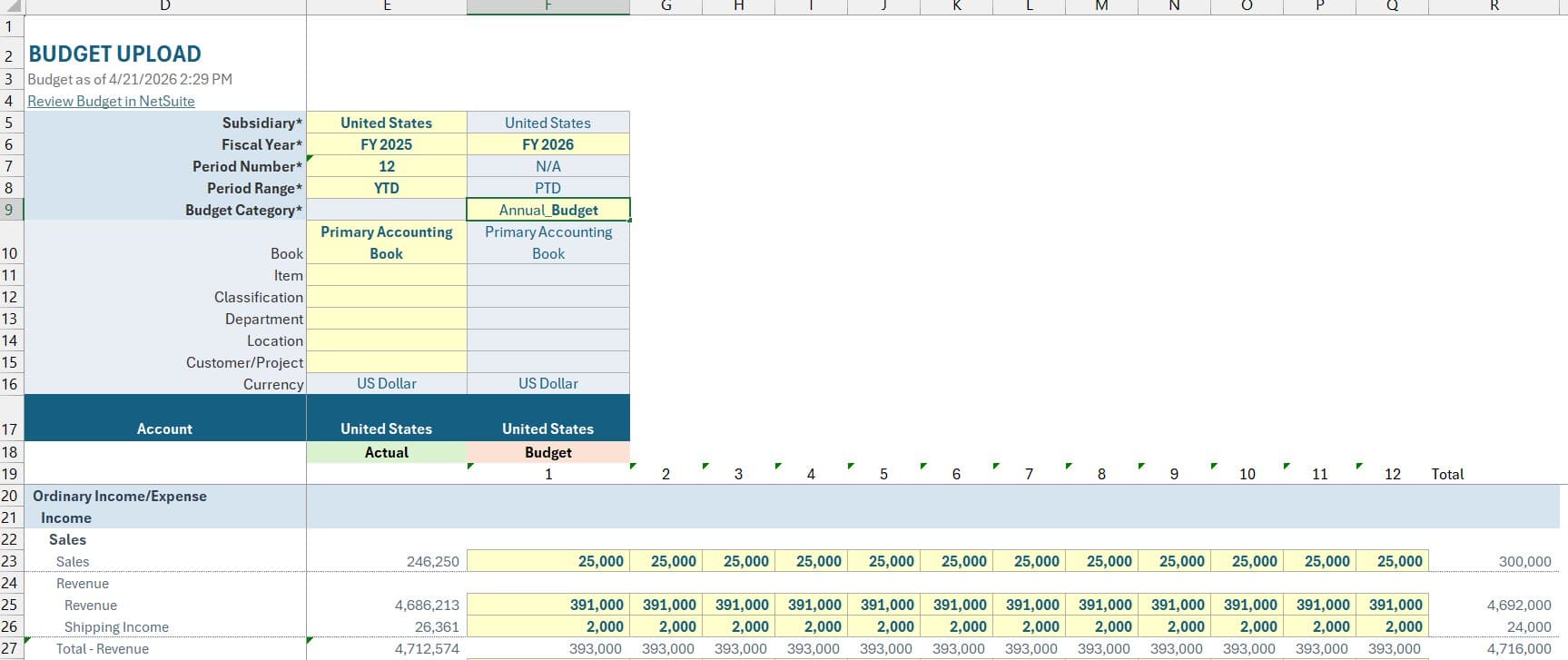This screenshot has width=1568, height=660.
Task: Select the Sales budget cell for period 1
Action: [548, 561]
